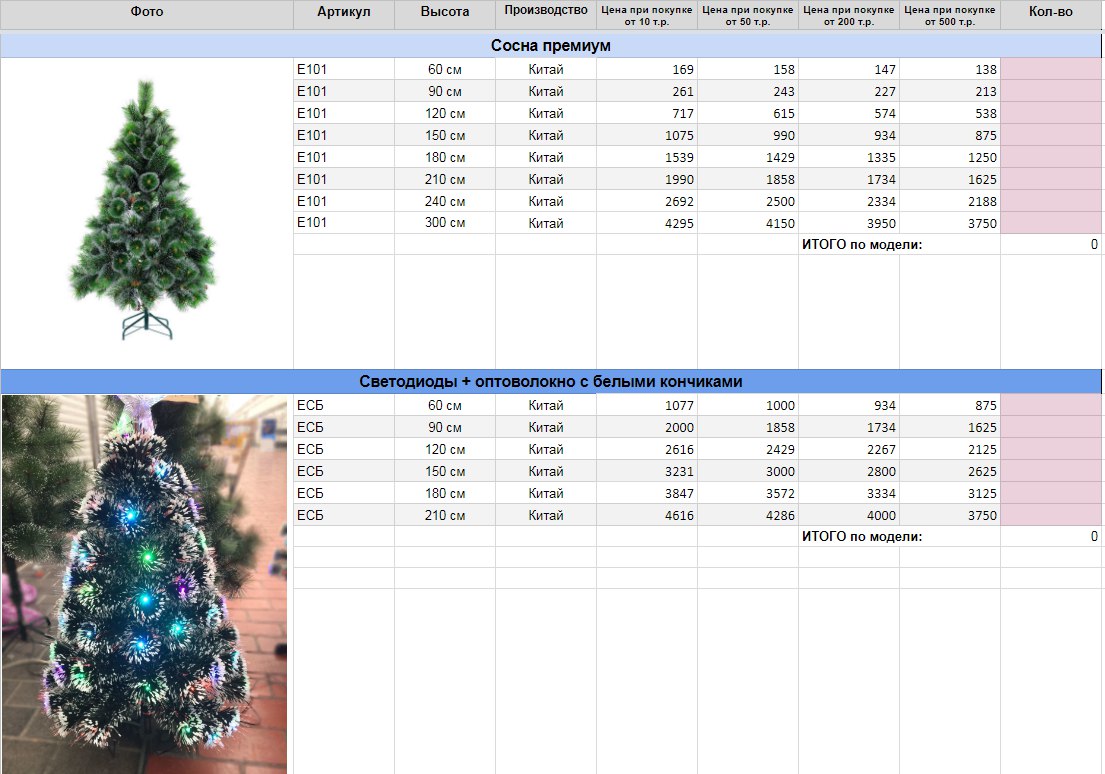The width and height of the screenshot is (1105, 774).
Task: Click the "240 см" height cell
Action: tap(445, 201)
